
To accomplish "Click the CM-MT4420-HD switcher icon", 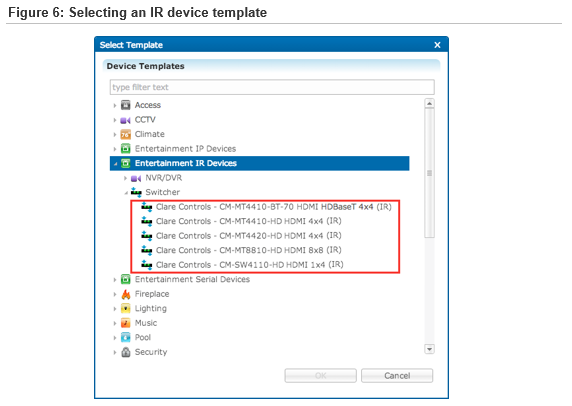I will [x=147, y=236].
